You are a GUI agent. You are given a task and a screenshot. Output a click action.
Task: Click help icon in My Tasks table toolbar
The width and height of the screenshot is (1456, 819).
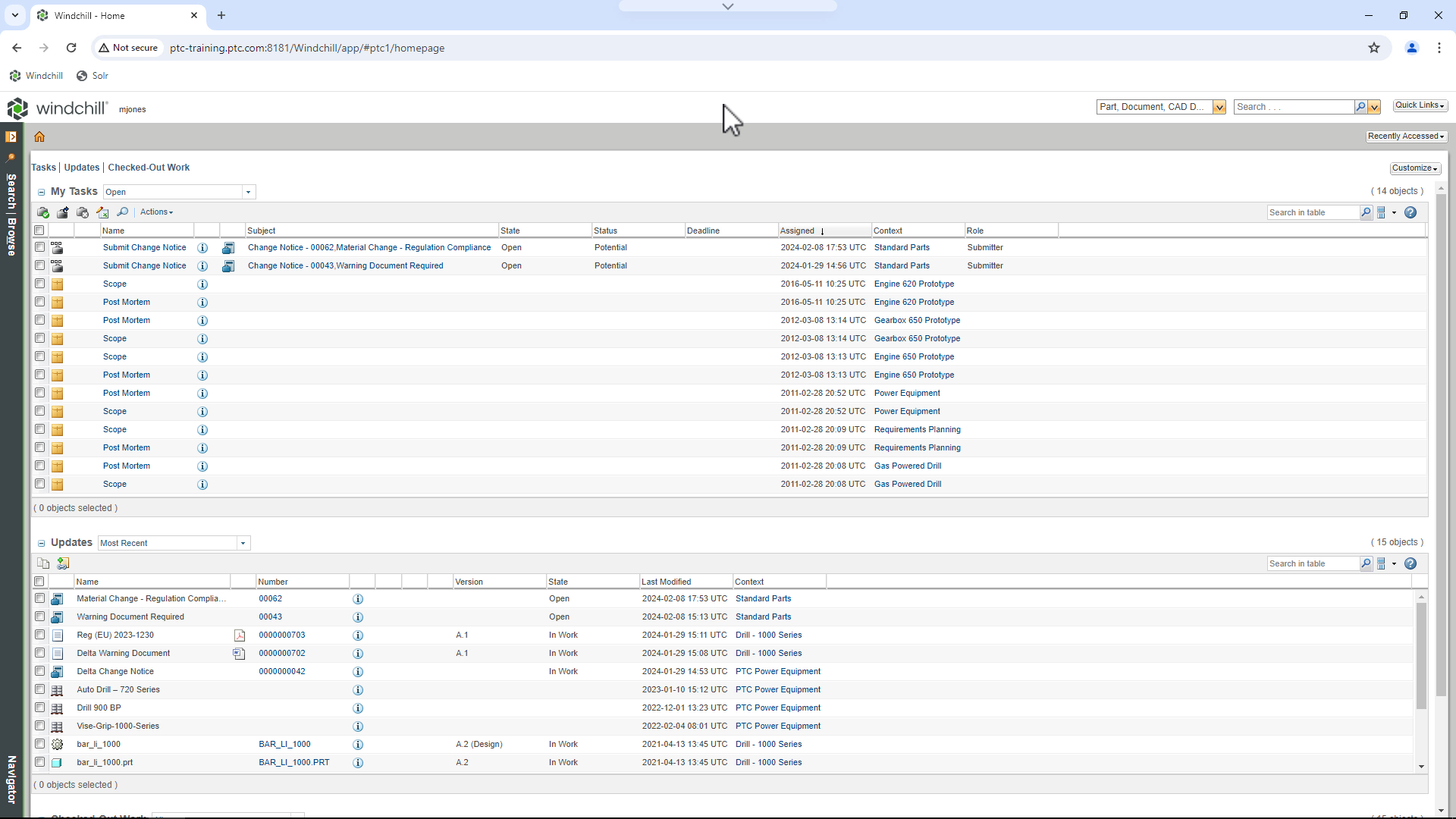tap(1410, 213)
